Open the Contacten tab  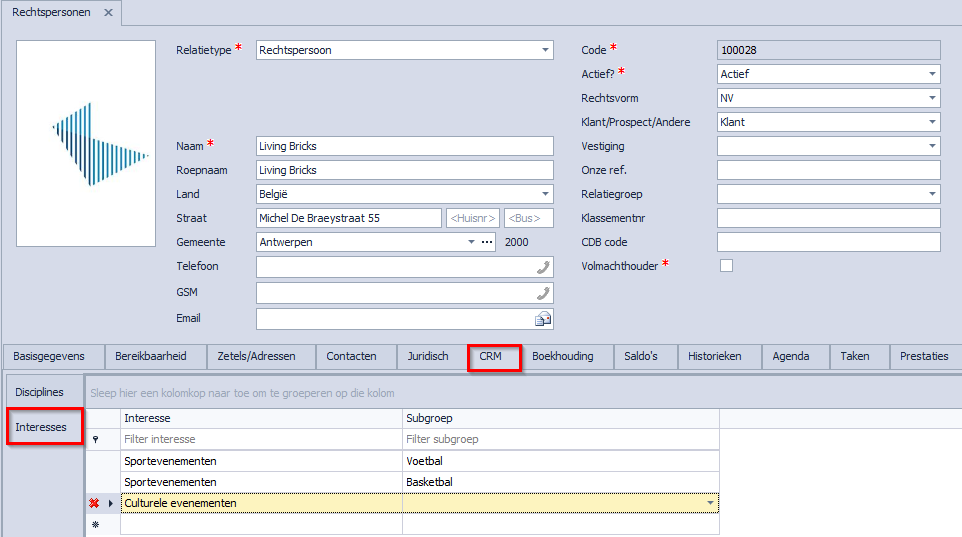point(351,356)
